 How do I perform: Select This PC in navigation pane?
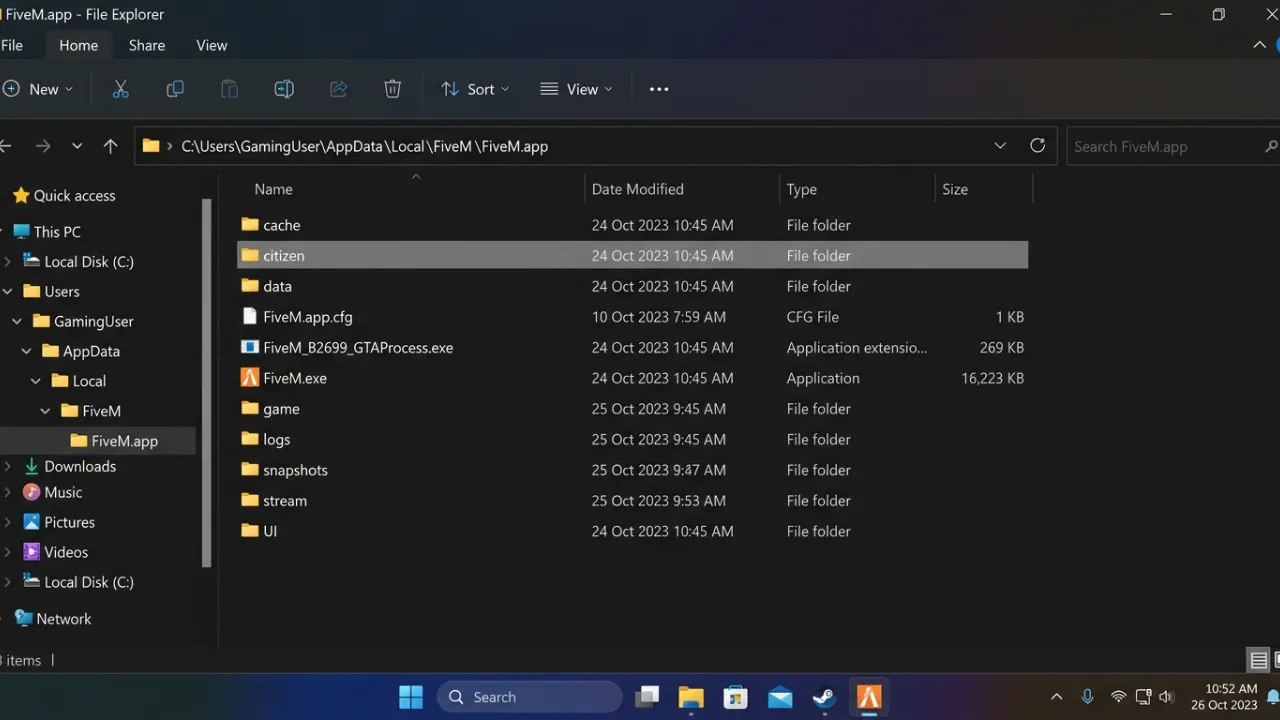46,231
